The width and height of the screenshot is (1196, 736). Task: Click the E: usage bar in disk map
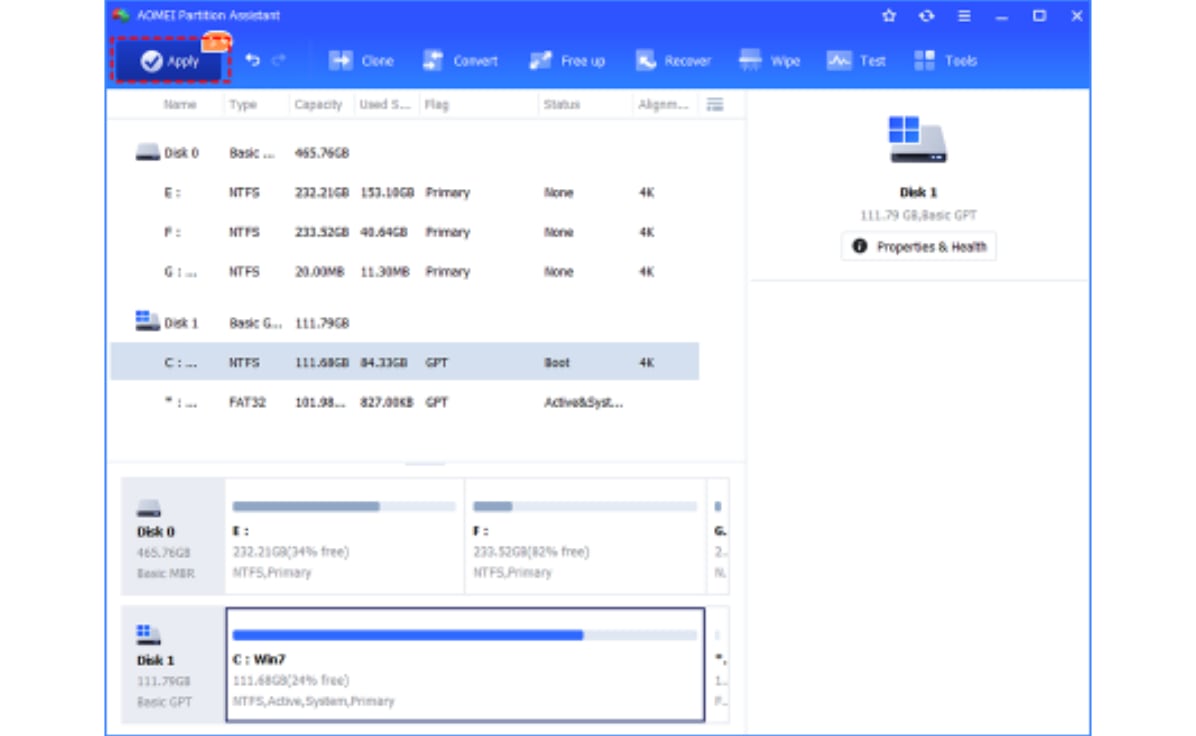[x=344, y=506]
